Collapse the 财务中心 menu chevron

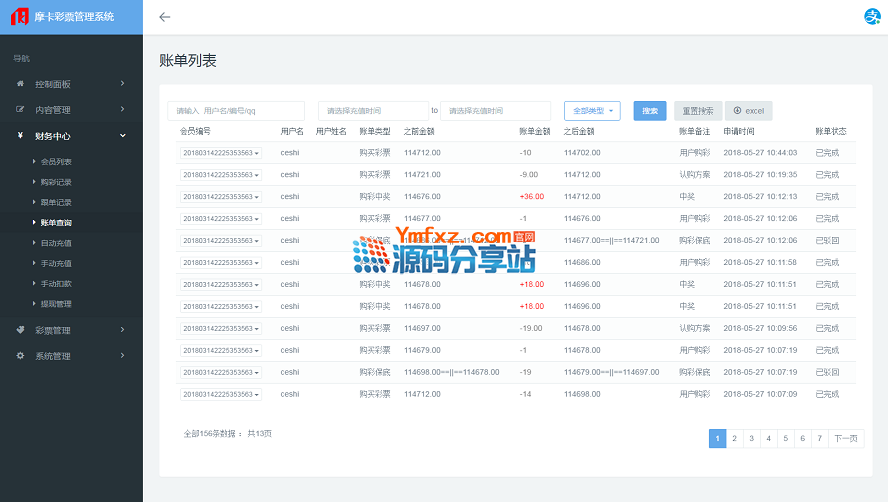(x=123, y=136)
